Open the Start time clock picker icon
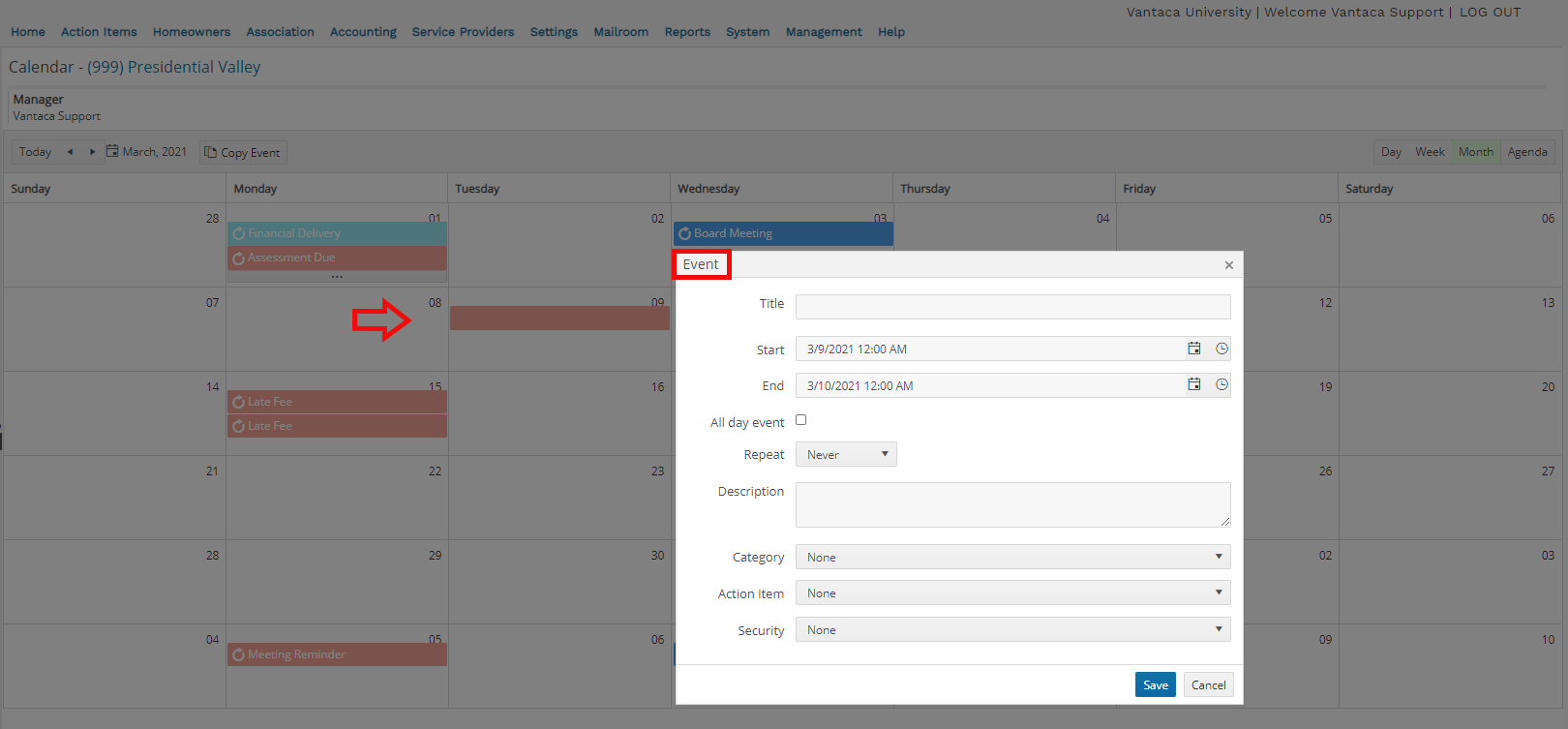This screenshot has height=729, width=1568. (1222, 349)
